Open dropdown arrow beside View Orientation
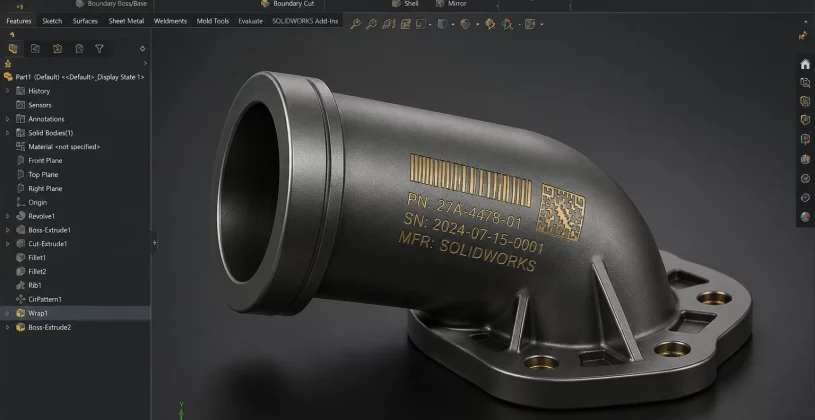This screenshot has width=815, height=420. click(x=453, y=24)
